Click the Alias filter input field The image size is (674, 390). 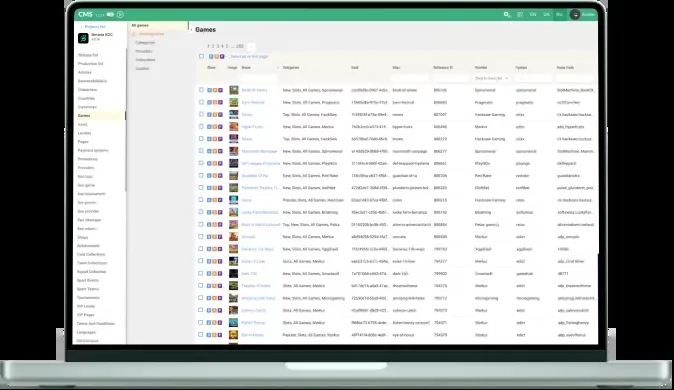pyautogui.click(x=410, y=78)
